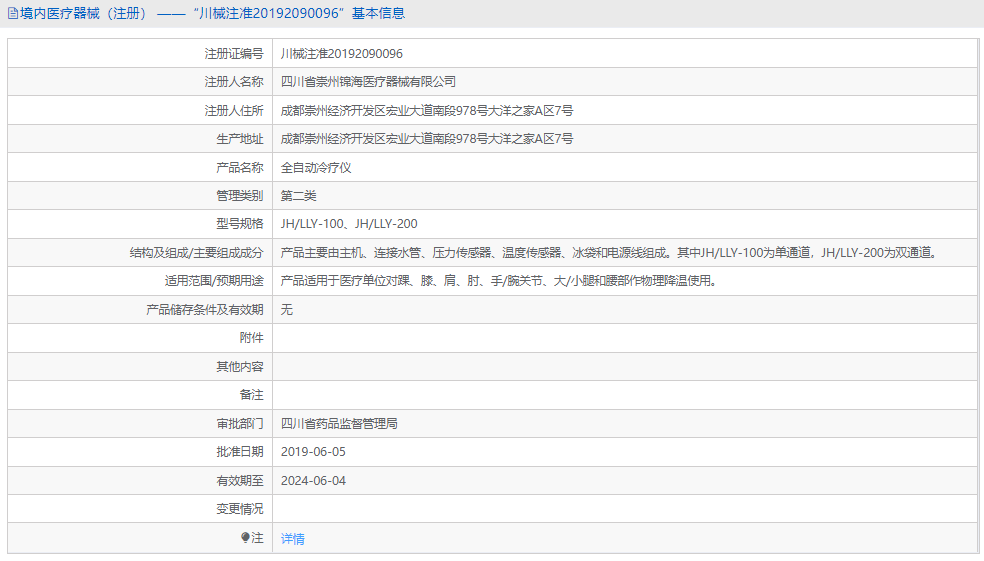Click the 注册人名称 label
984x561 pixels.
click(x=233, y=82)
